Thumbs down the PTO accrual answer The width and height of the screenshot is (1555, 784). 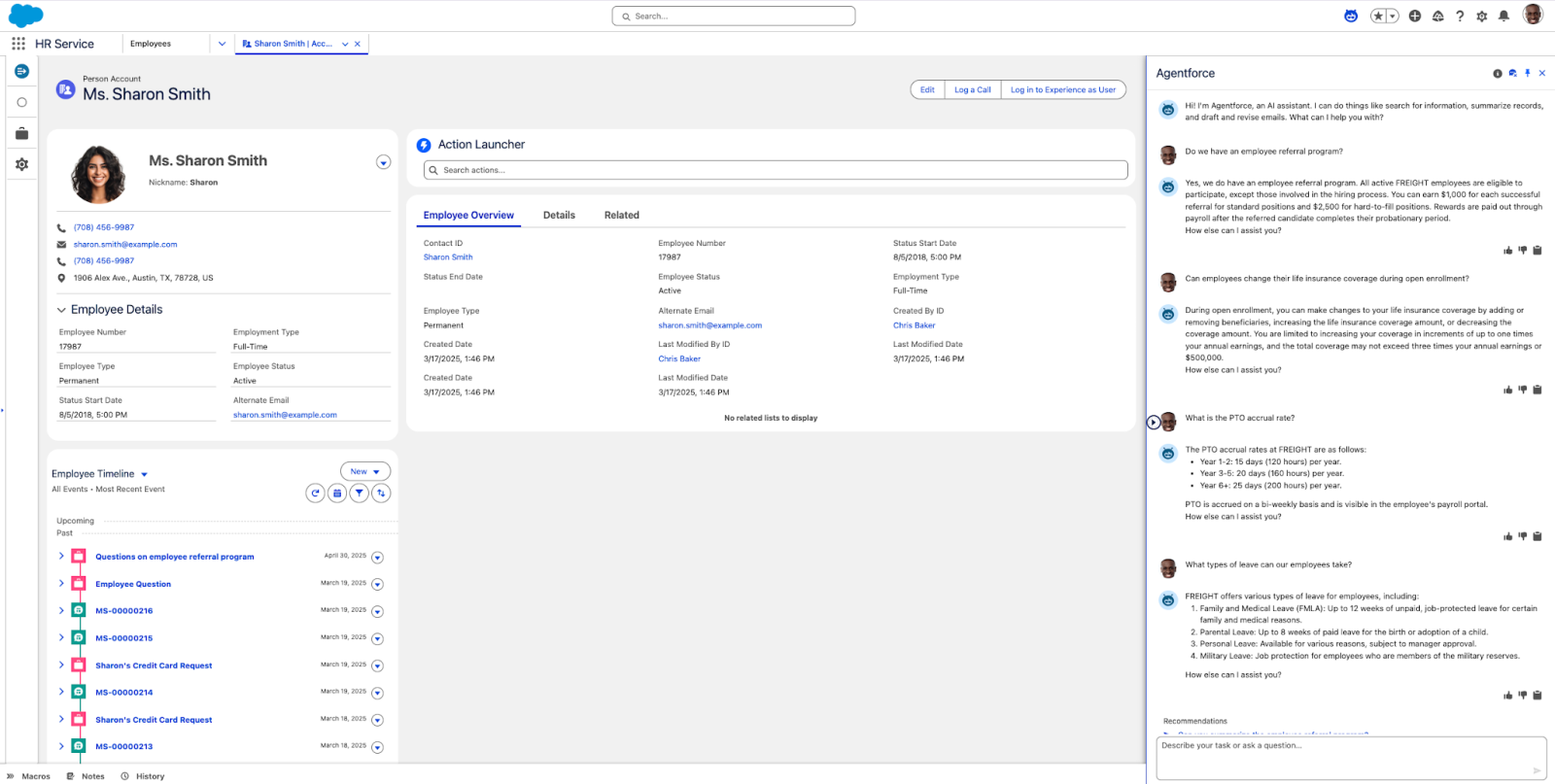1523,536
